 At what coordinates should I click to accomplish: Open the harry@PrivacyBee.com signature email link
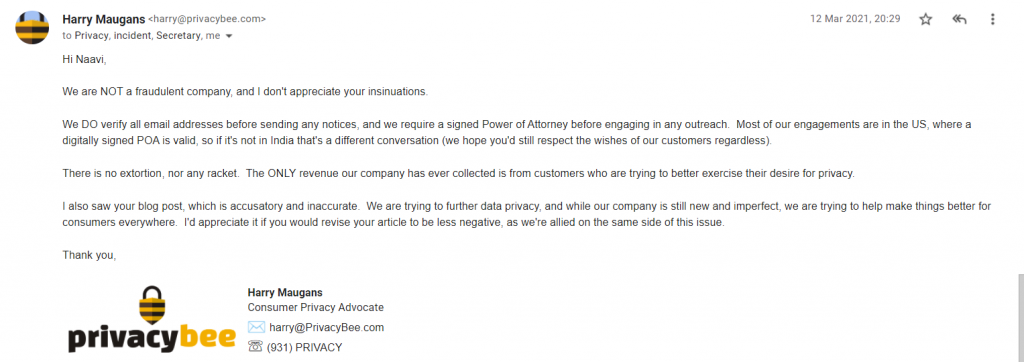point(327,327)
